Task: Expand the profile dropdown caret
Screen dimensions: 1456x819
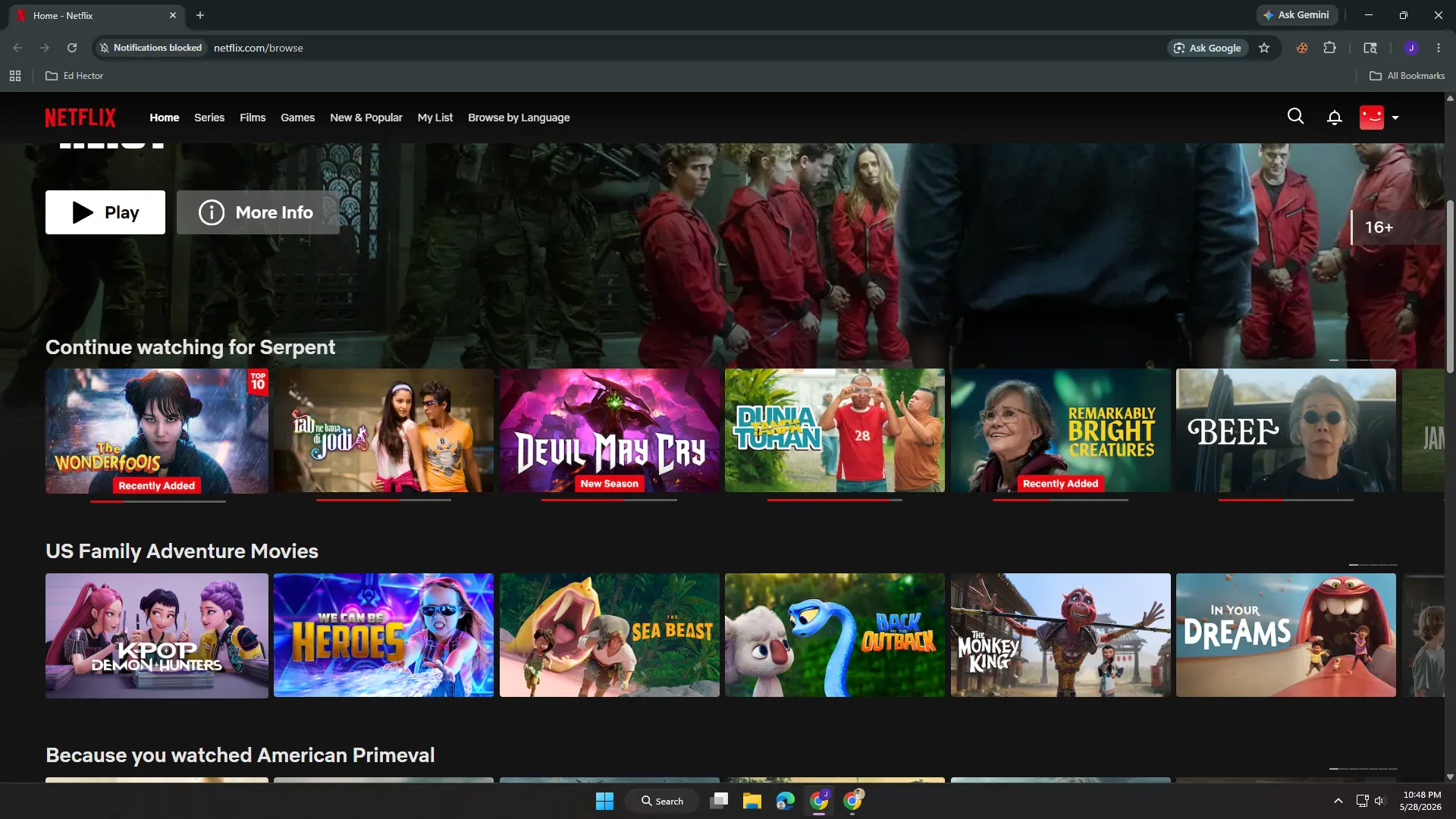Action: (1395, 118)
